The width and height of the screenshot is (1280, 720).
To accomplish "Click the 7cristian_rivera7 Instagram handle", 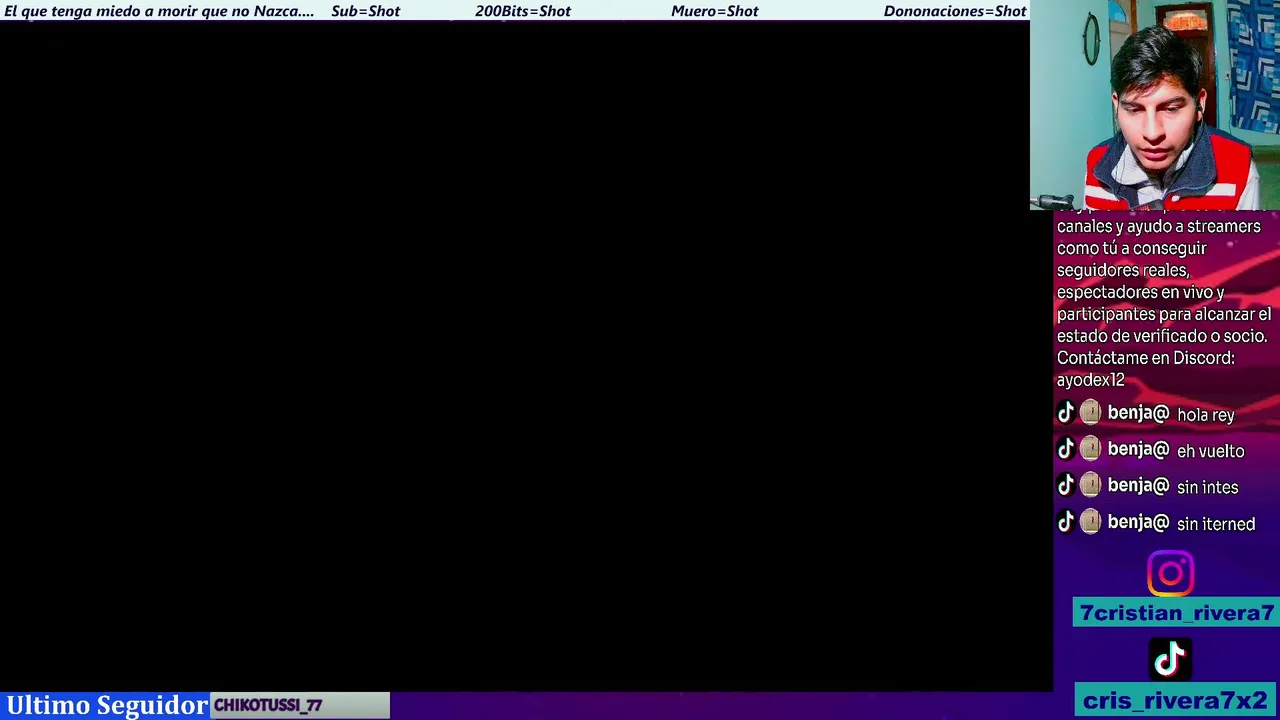I will (x=1176, y=613).
